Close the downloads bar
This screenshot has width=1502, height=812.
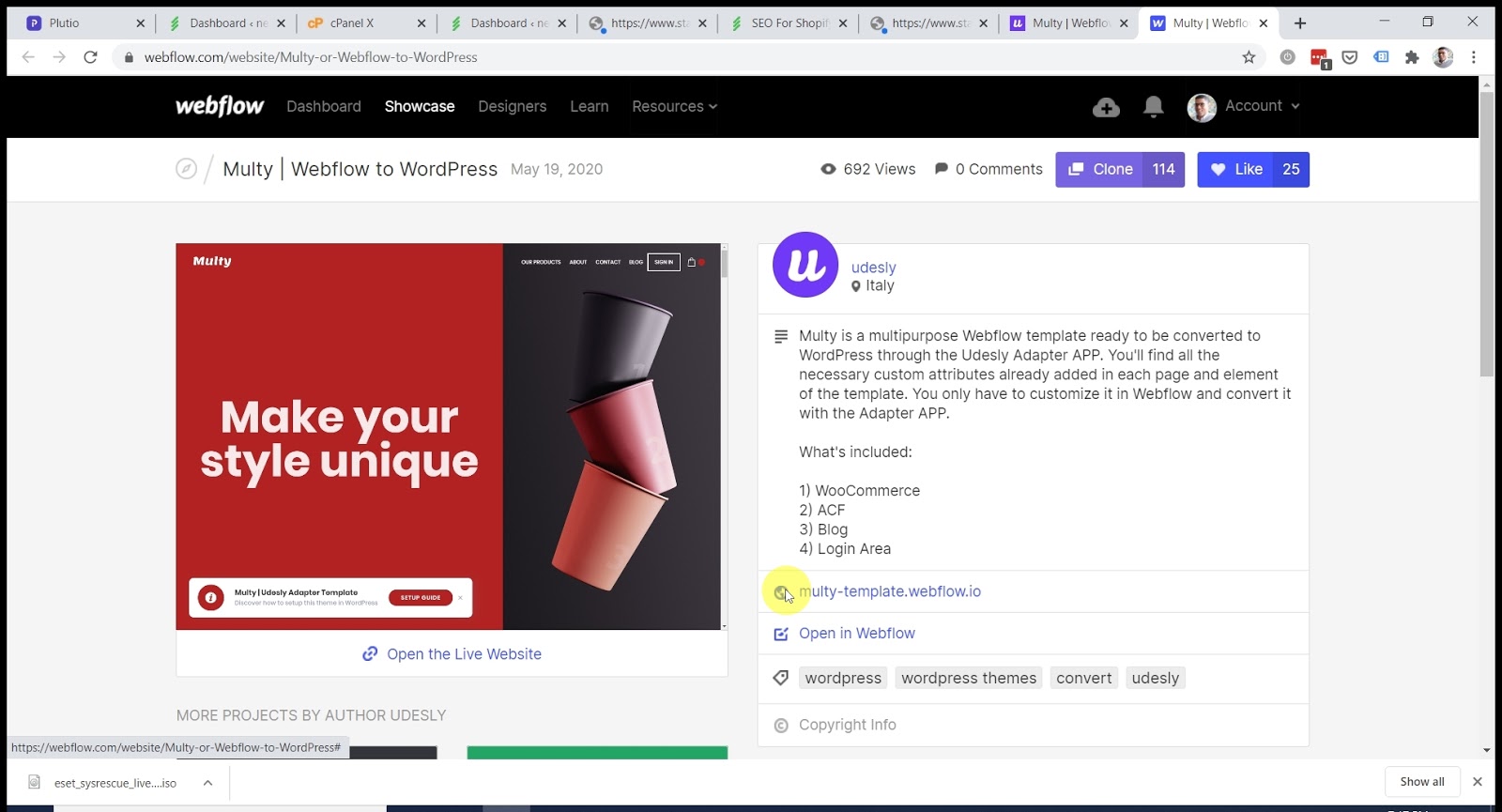point(1478,782)
